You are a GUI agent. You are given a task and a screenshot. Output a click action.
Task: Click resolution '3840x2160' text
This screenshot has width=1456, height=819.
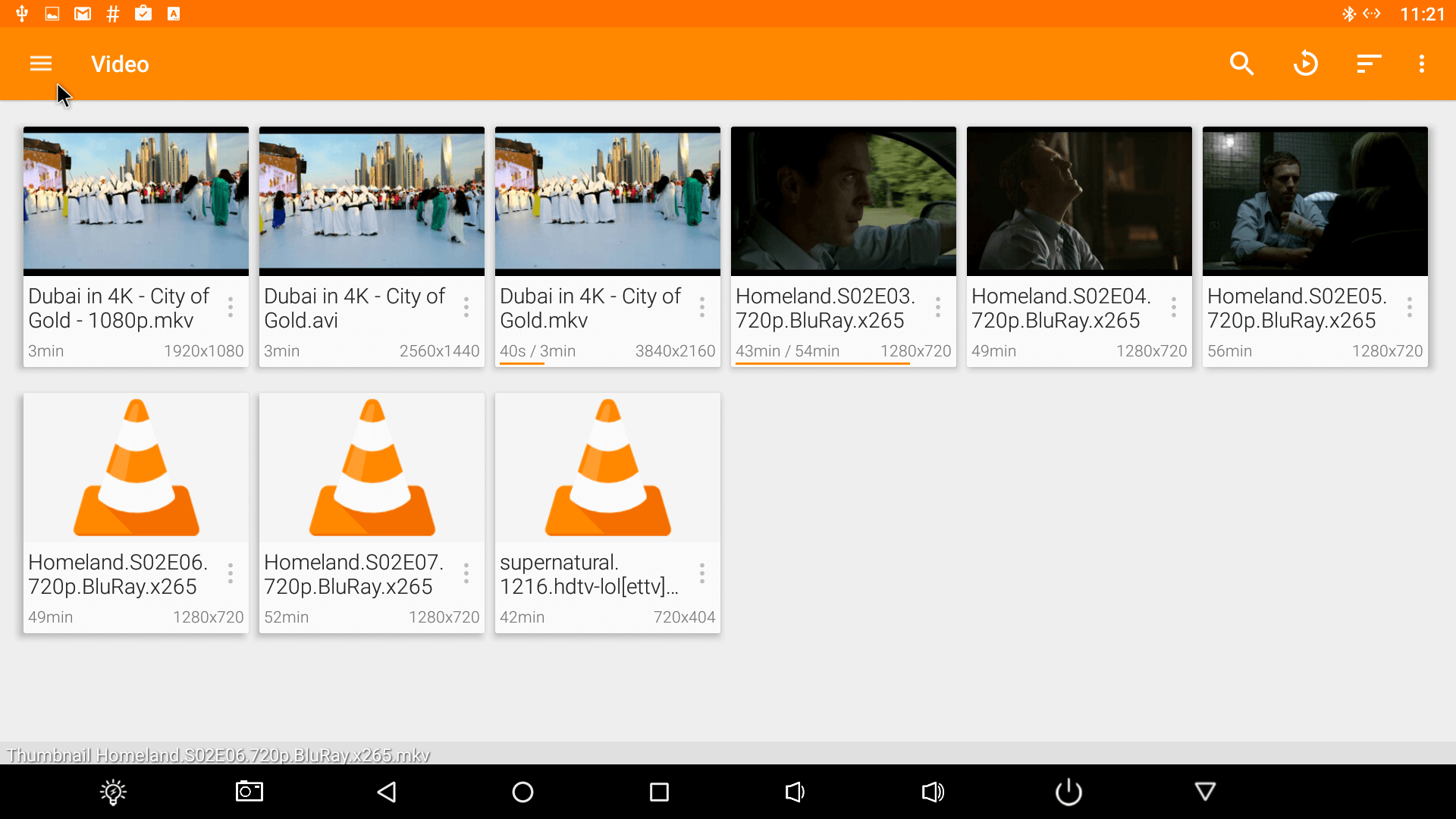click(x=675, y=351)
